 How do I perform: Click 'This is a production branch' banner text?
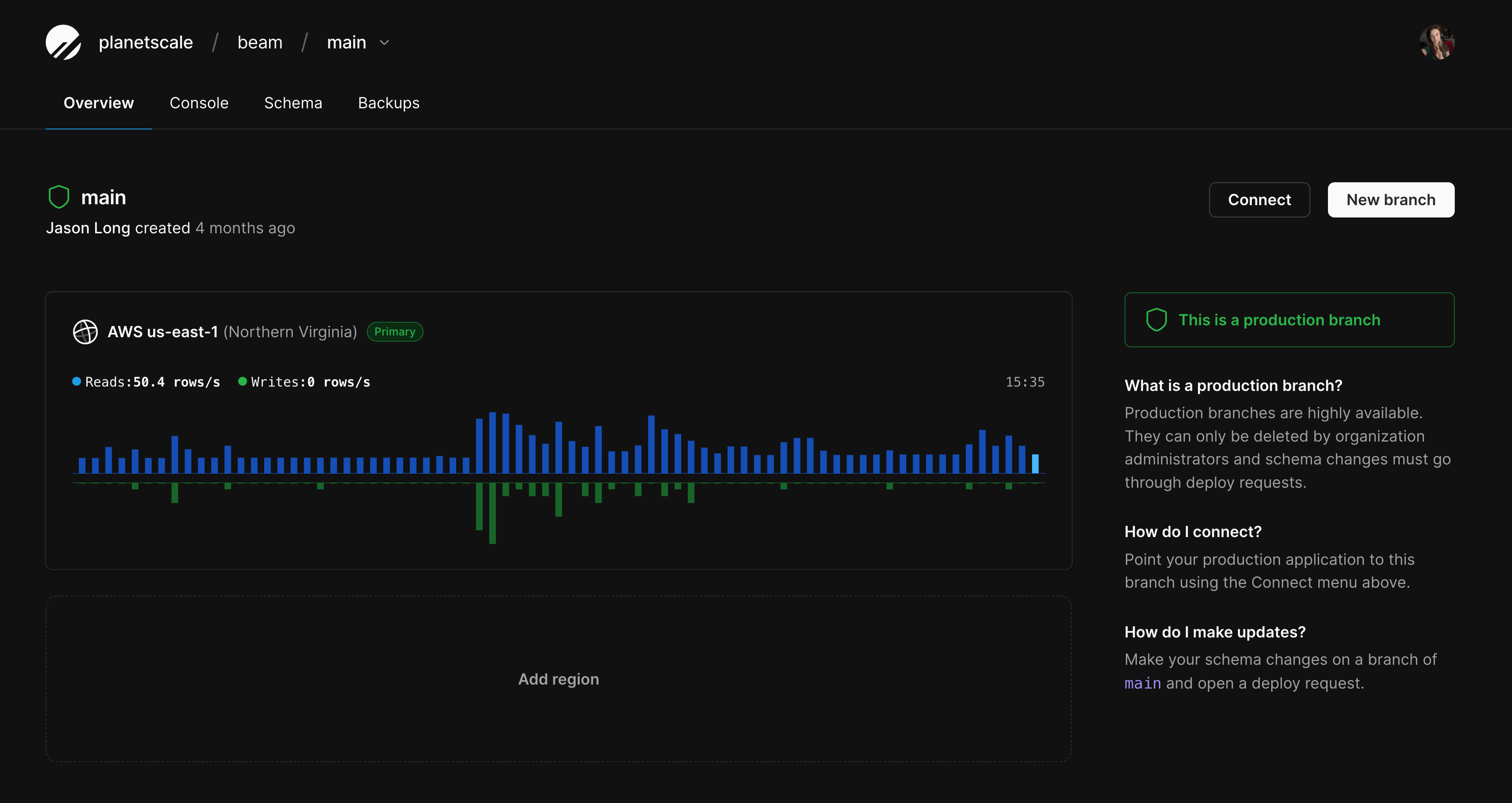[x=1280, y=320]
